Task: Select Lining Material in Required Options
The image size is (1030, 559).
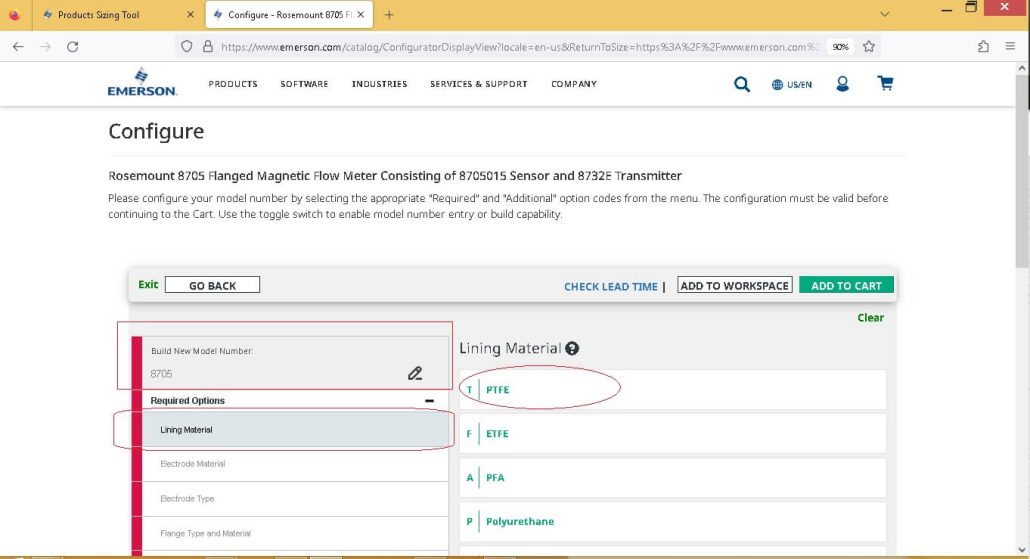Action: pyautogui.click(x=295, y=430)
